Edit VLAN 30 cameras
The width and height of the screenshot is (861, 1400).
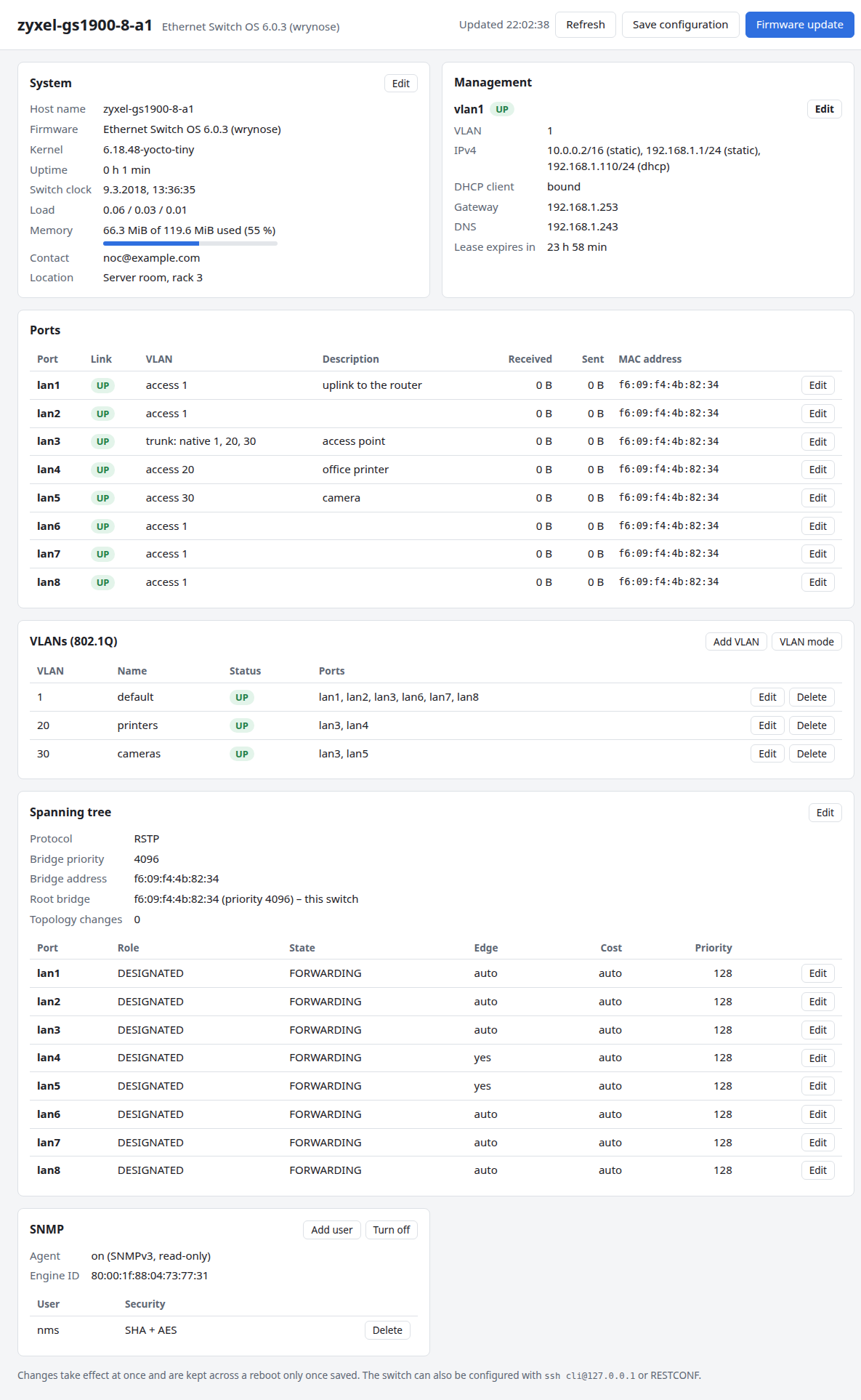tap(767, 754)
